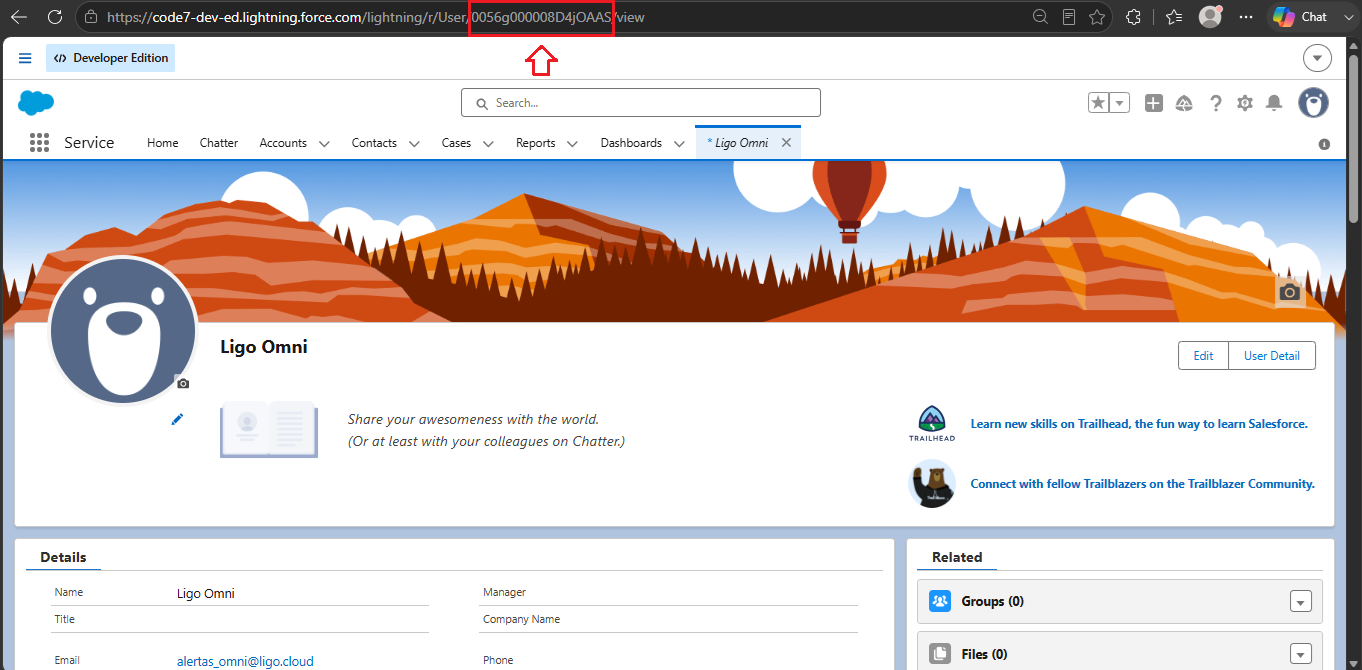Open Salesforce Help question mark
Viewport: 1362px width, 670px height.
tap(1215, 102)
